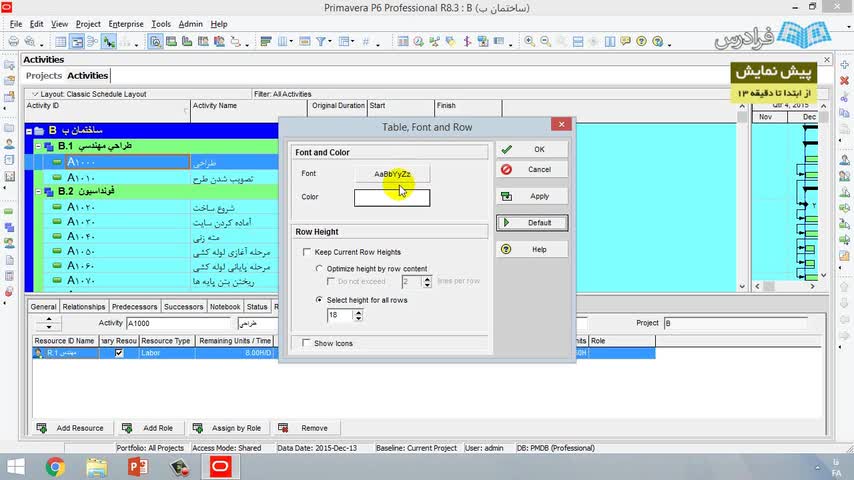Toggle the Gantt Chart view icon

(77, 41)
